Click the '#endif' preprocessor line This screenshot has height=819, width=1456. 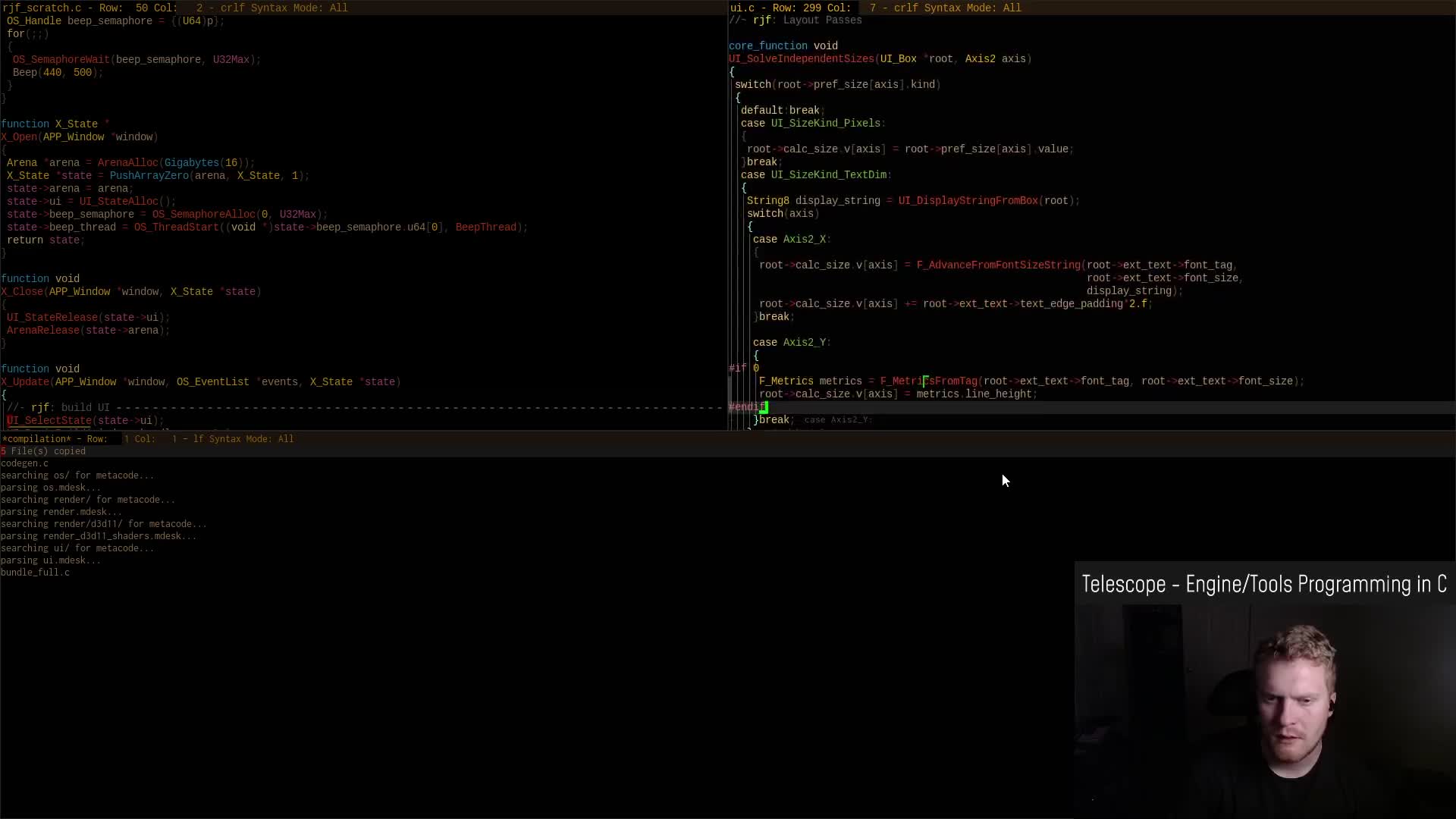click(747, 407)
